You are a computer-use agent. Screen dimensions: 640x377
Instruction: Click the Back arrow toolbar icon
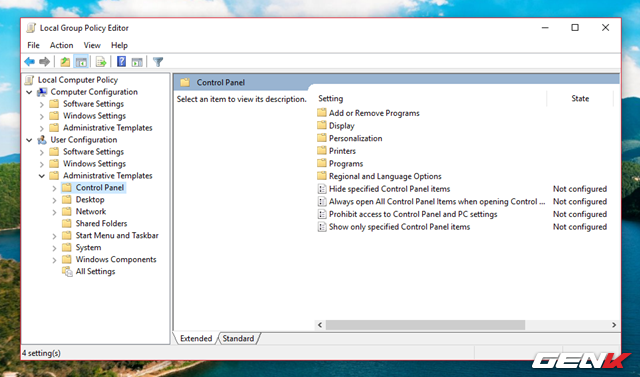29,62
